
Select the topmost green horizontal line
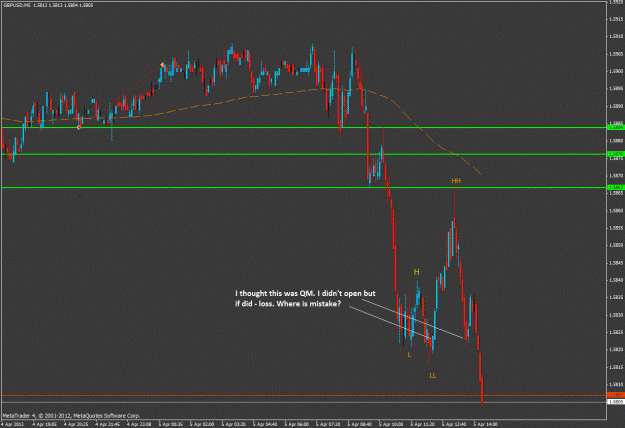click(x=304, y=128)
